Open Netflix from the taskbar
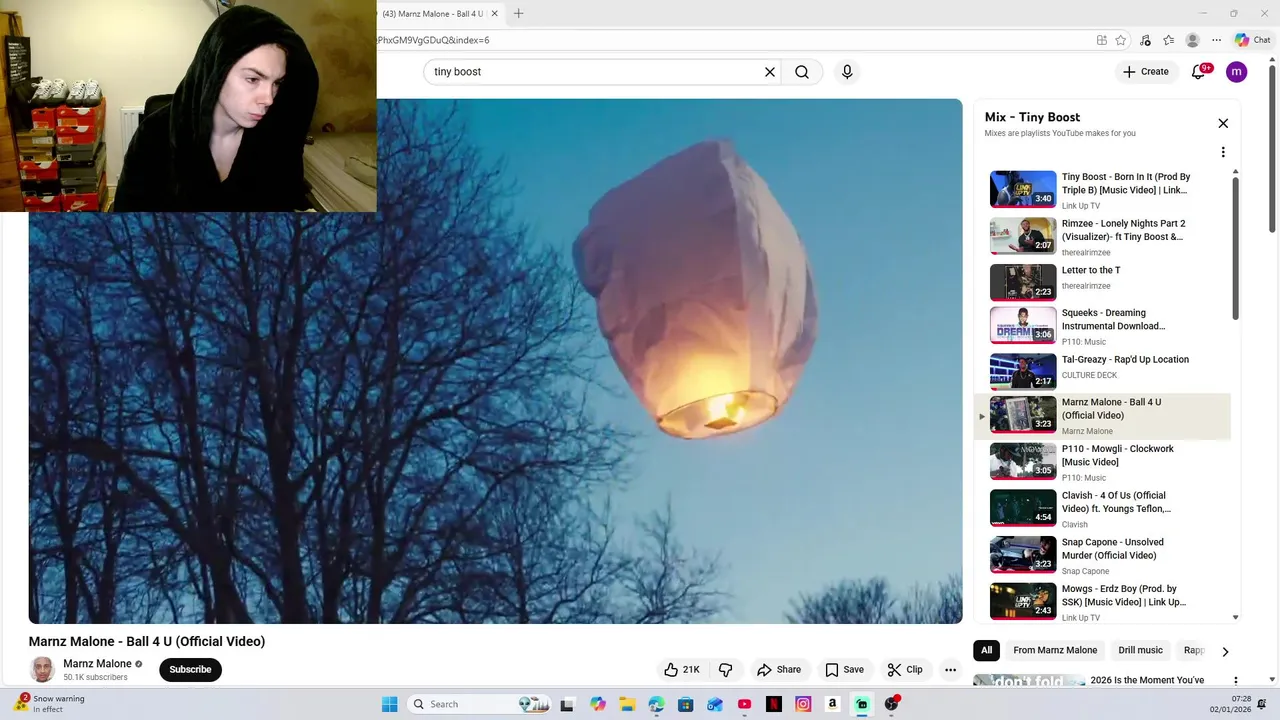 click(773, 704)
